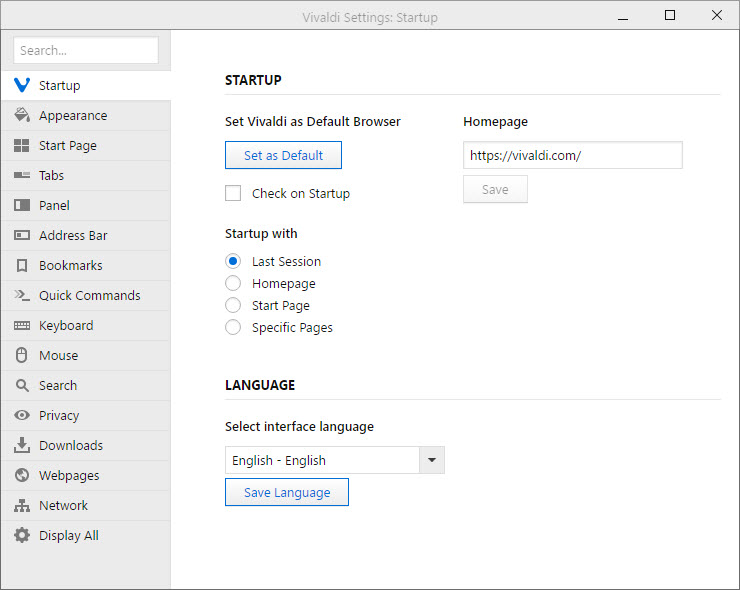Screen dimensions: 740x590
Task: Click the Save Language button
Action: 287,492
